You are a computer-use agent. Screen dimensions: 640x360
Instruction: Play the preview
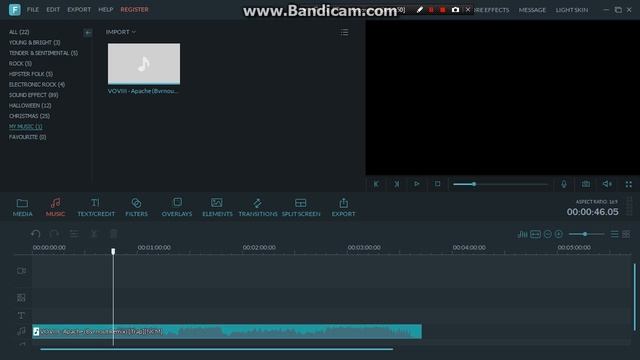416,184
